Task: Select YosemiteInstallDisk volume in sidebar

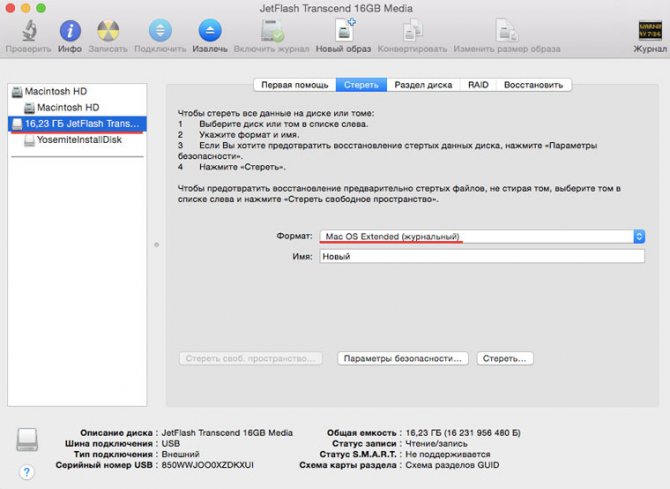Action: [x=78, y=140]
